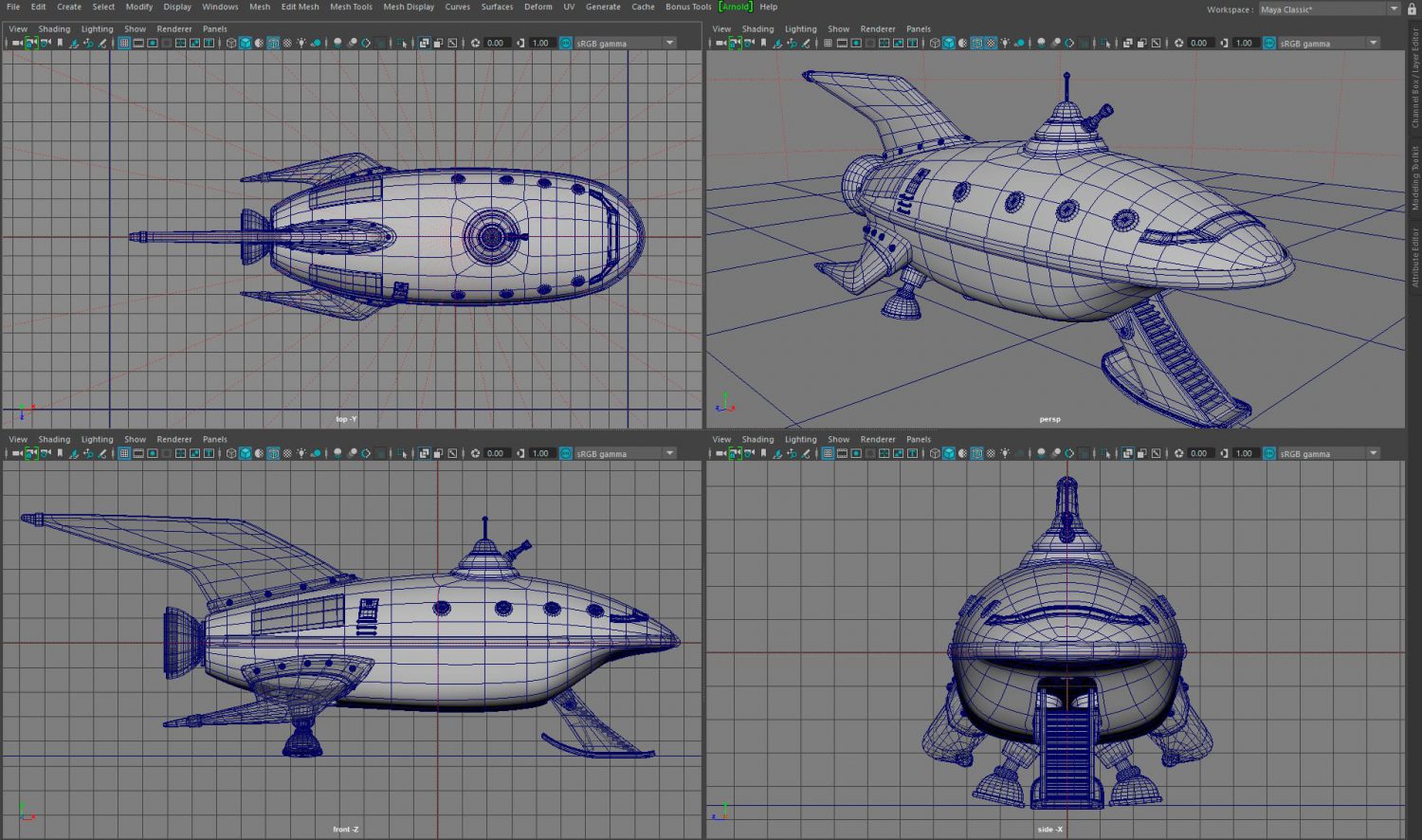The width and height of the screenshot is (1422, 840).
Task: Click the use all lights bulb icon in front viewport
Action: point(301,453)
